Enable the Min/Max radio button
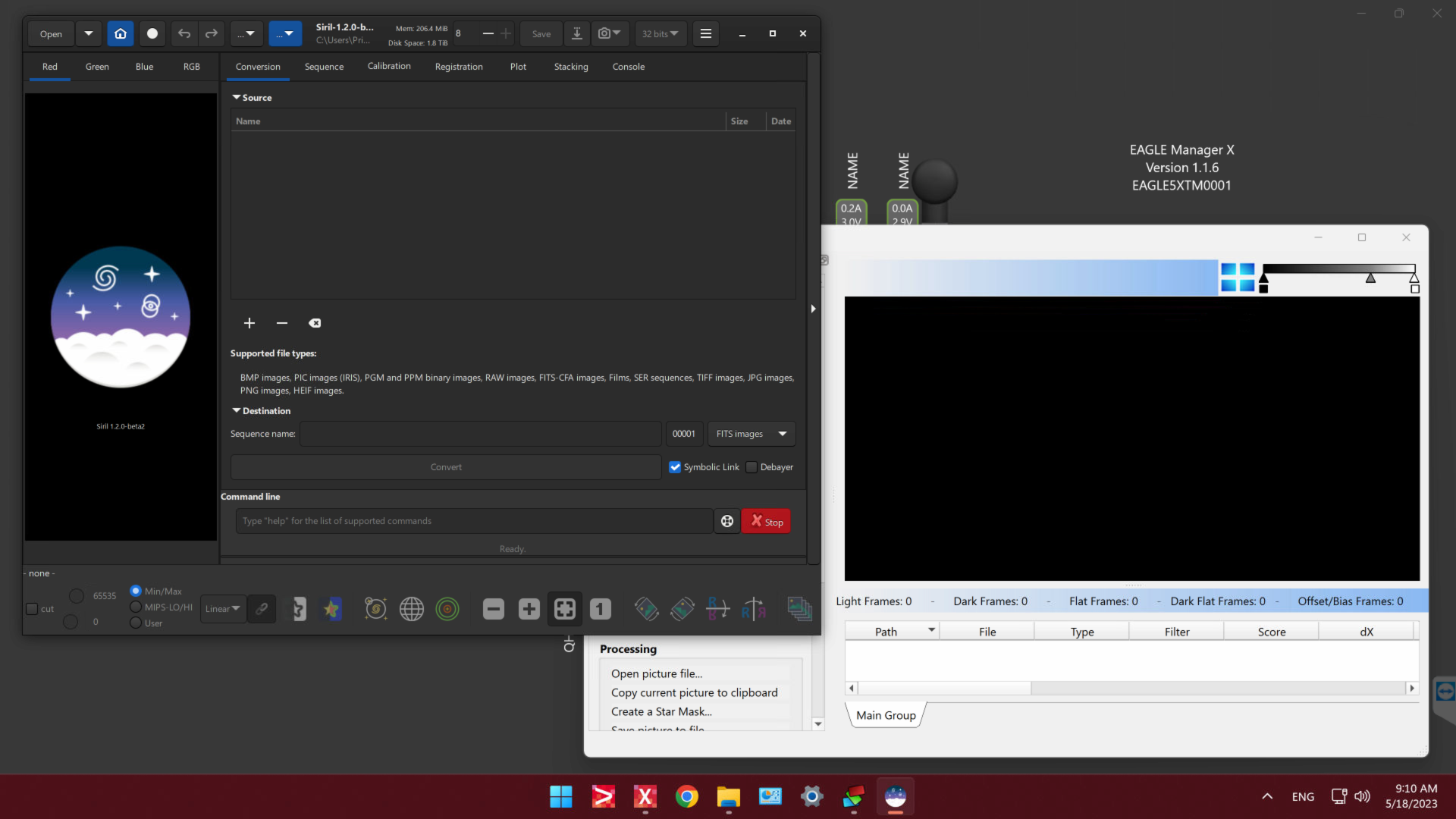 [x=136, y=591]
